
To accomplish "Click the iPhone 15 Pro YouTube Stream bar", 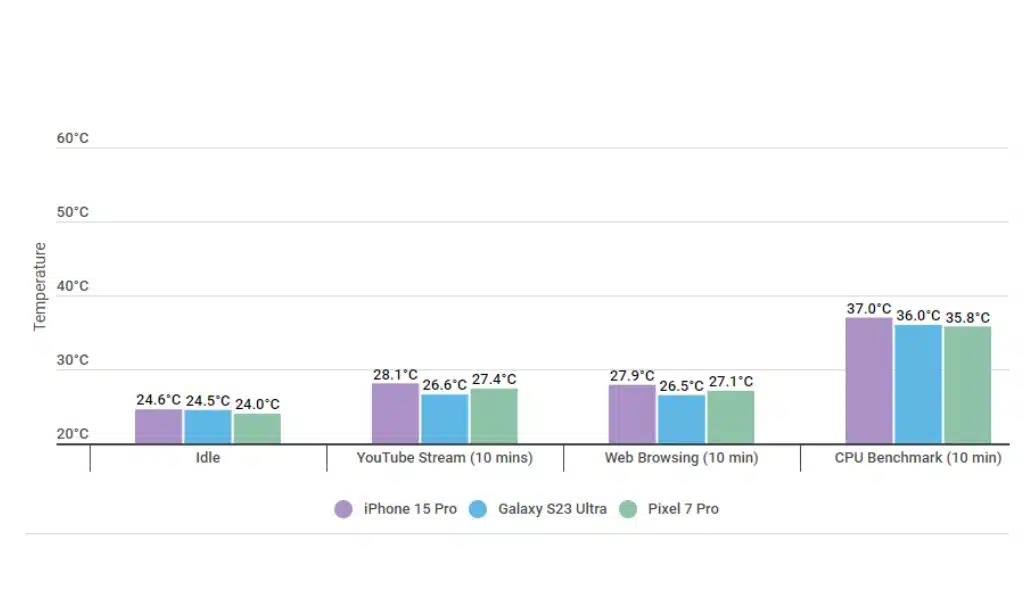I will tap(395, 414).
